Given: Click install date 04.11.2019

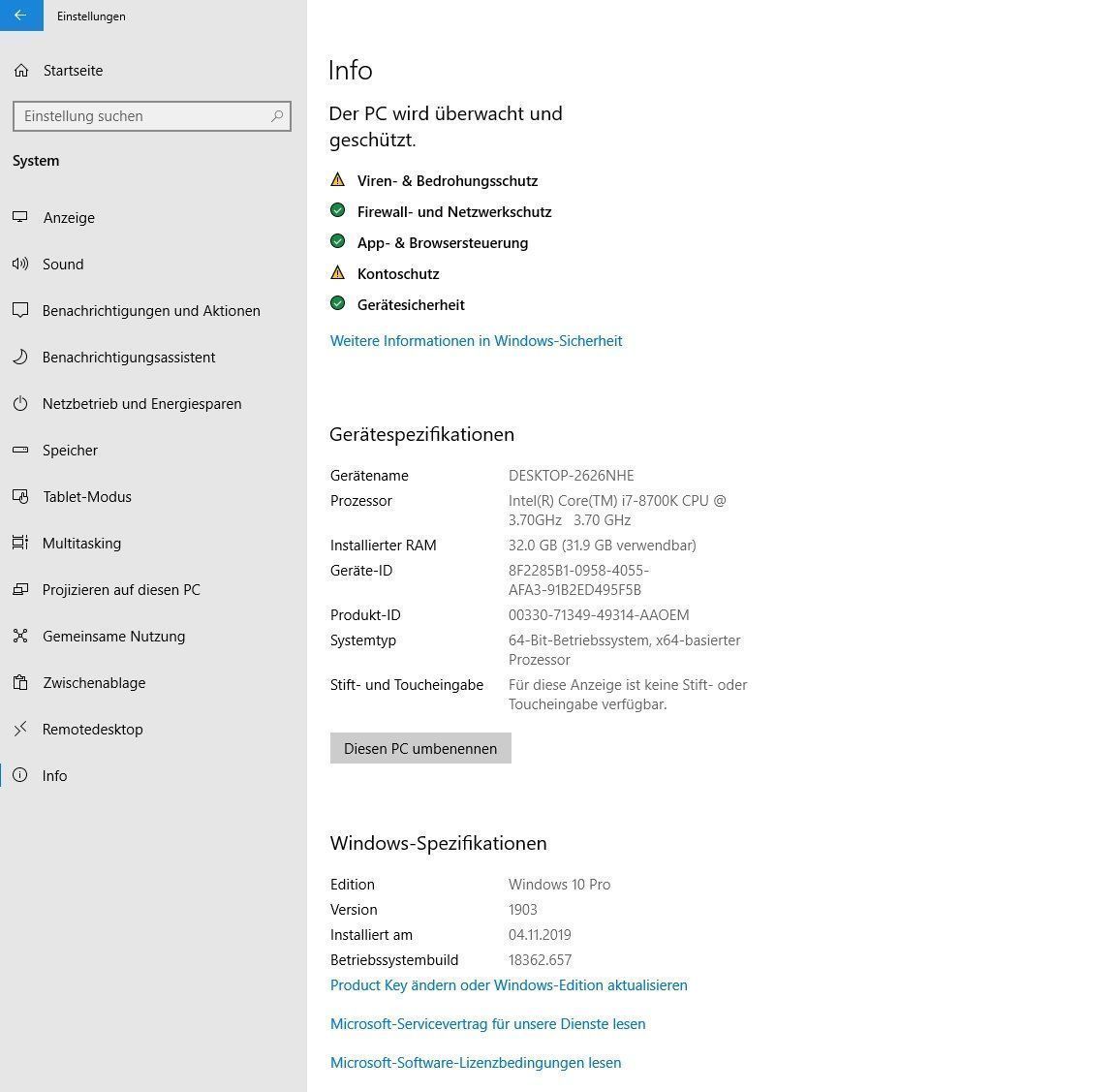Looking at the screenshot, I should (540, 935).
